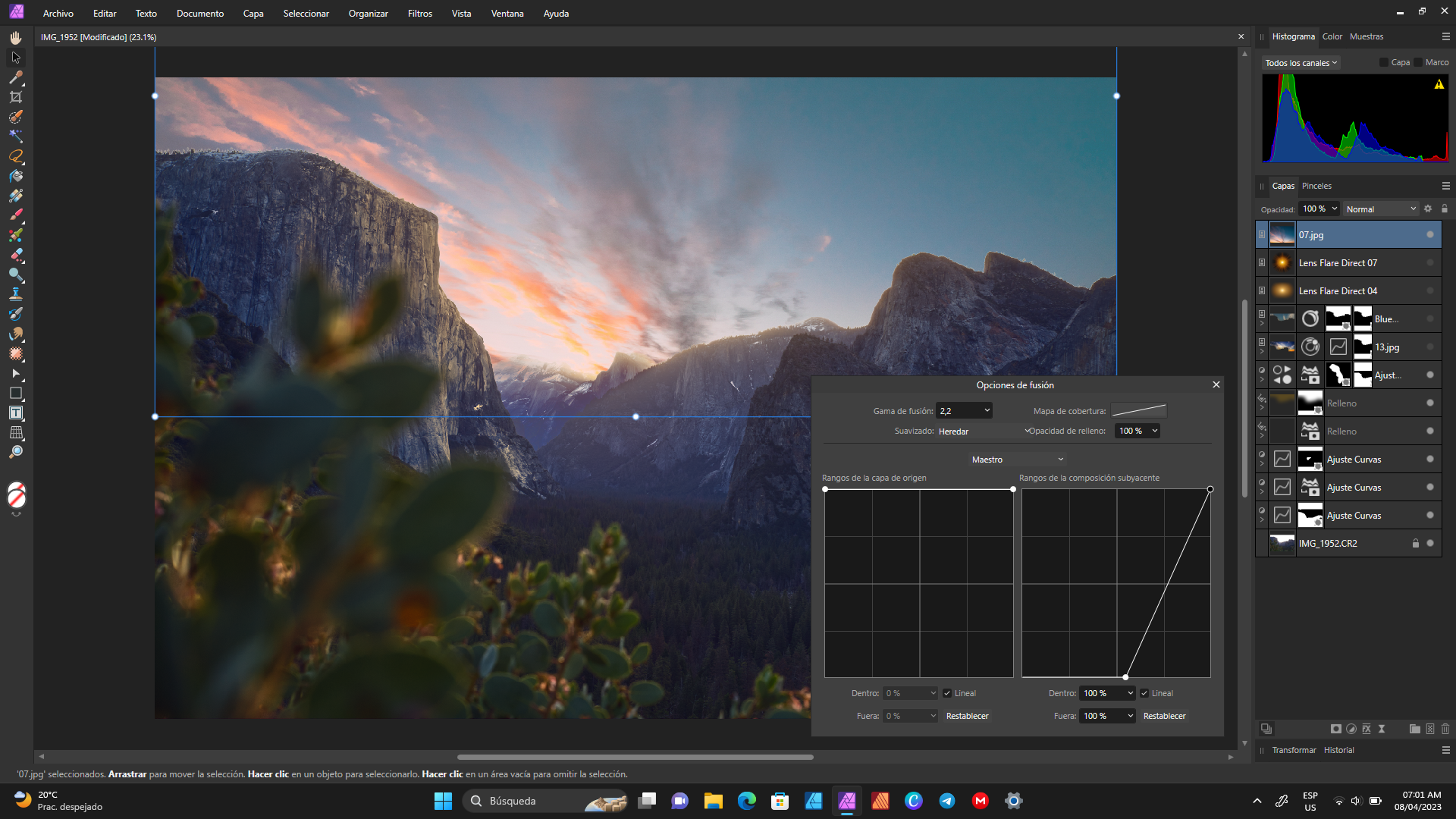Select the Lens Flare Direct 07 layer

point(1338,263)
